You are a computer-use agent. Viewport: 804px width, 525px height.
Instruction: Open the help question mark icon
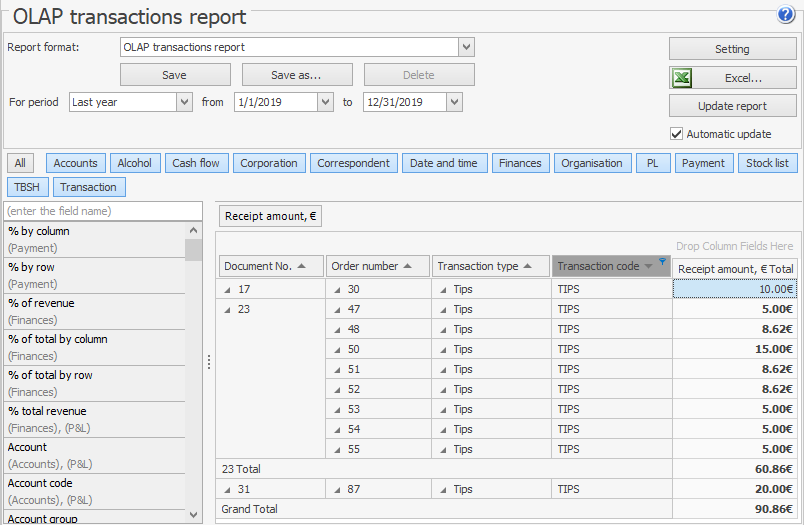(785, 14)
